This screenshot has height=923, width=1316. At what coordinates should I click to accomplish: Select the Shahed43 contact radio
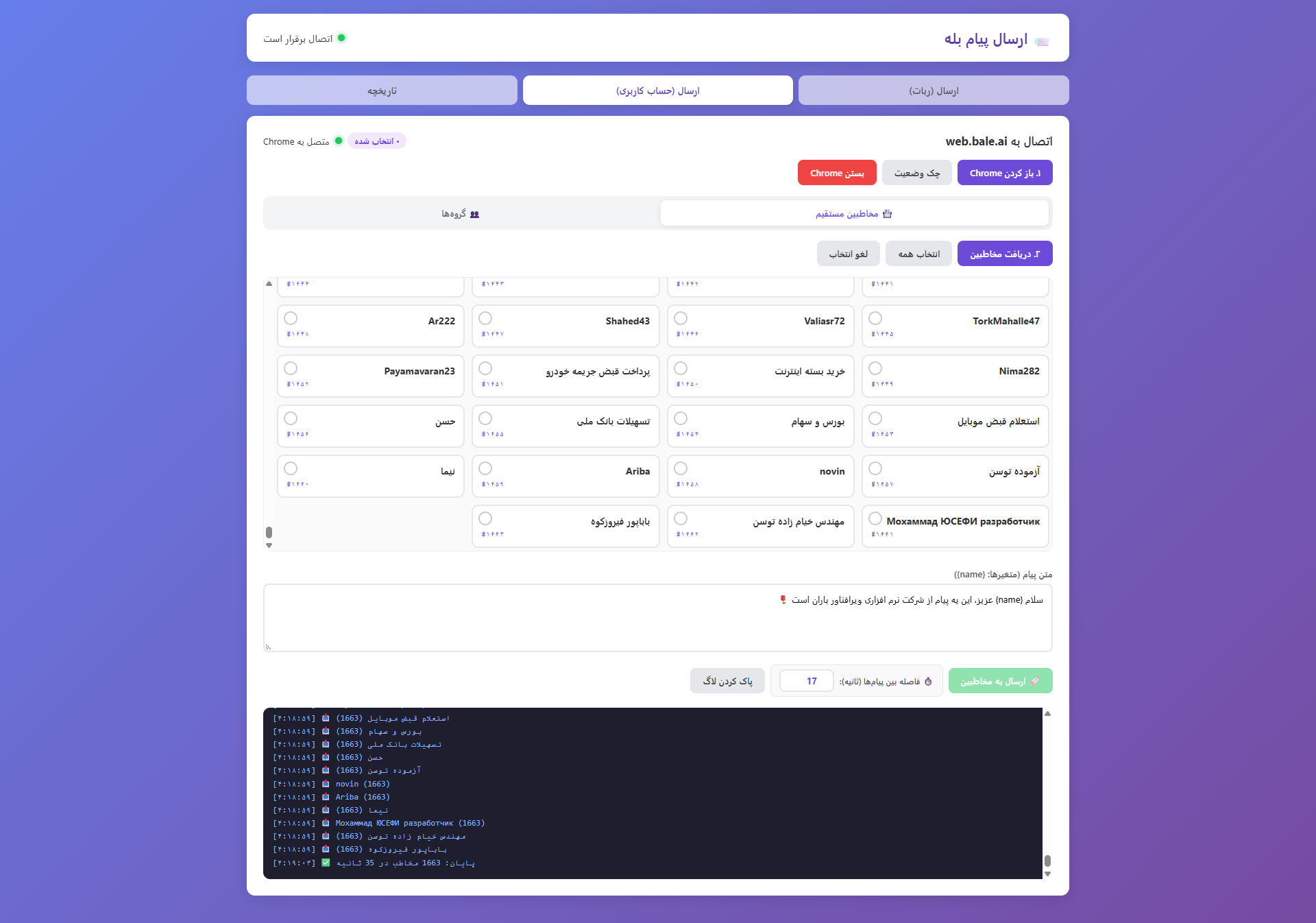click(x=485, y=318)
